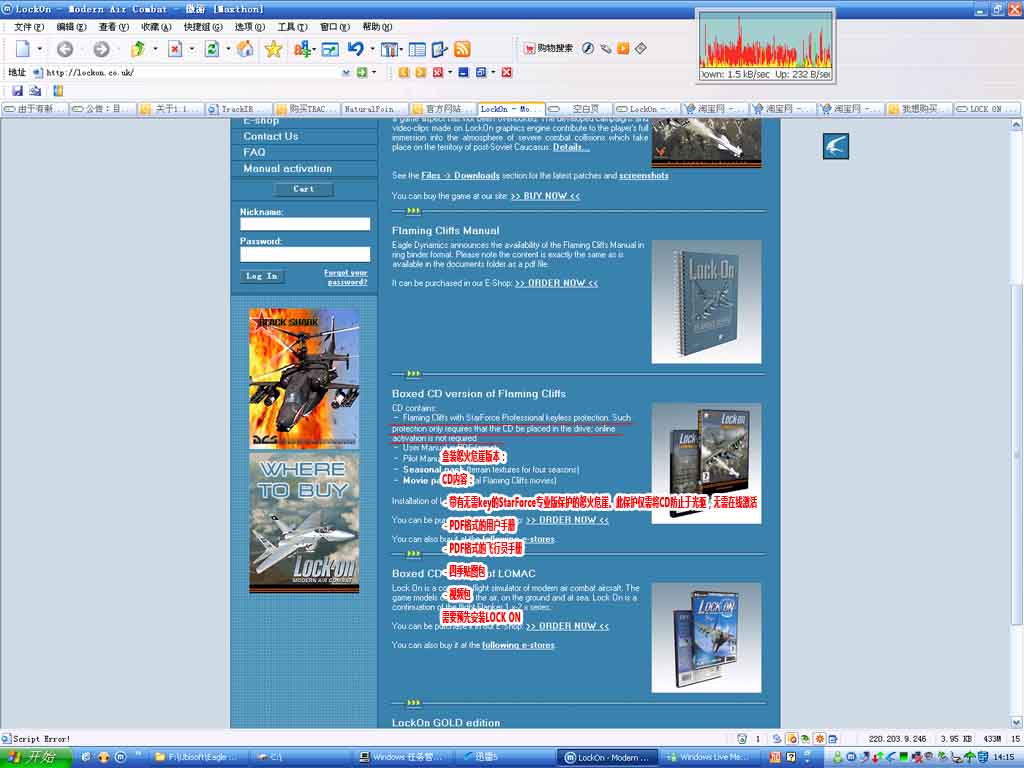Open the Home page icon
Screen dimensions: 1024x768
245,49
